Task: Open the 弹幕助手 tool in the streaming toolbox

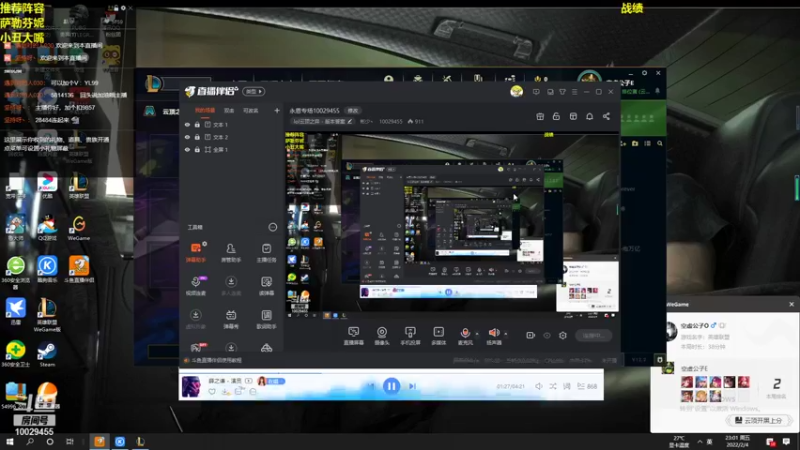Action: pos(196,253)
